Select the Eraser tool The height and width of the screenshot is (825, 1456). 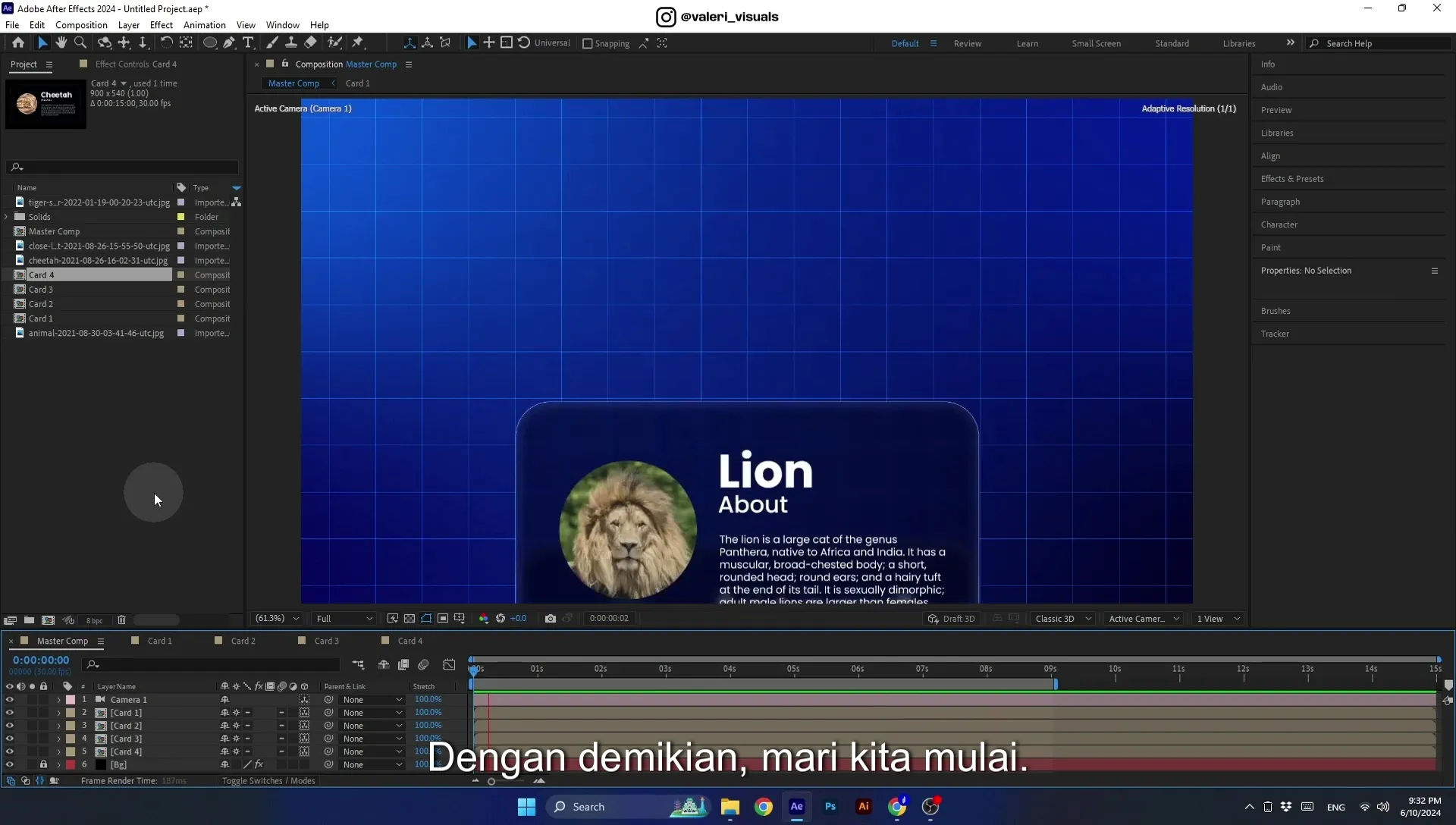[310, 43]
